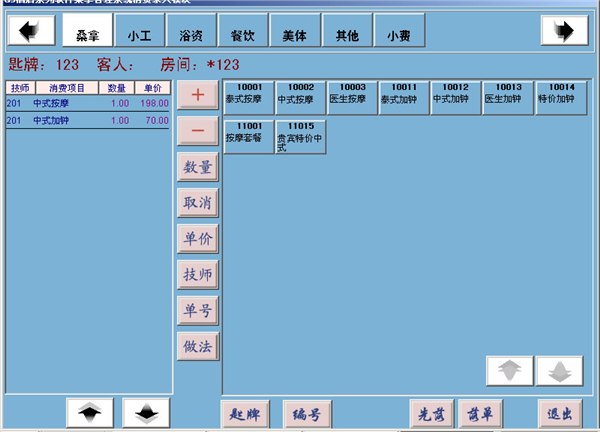Viewport: 600px width, 432px height.
Task: Click the right arrow beside the category tabs
Action: (564, 30)
